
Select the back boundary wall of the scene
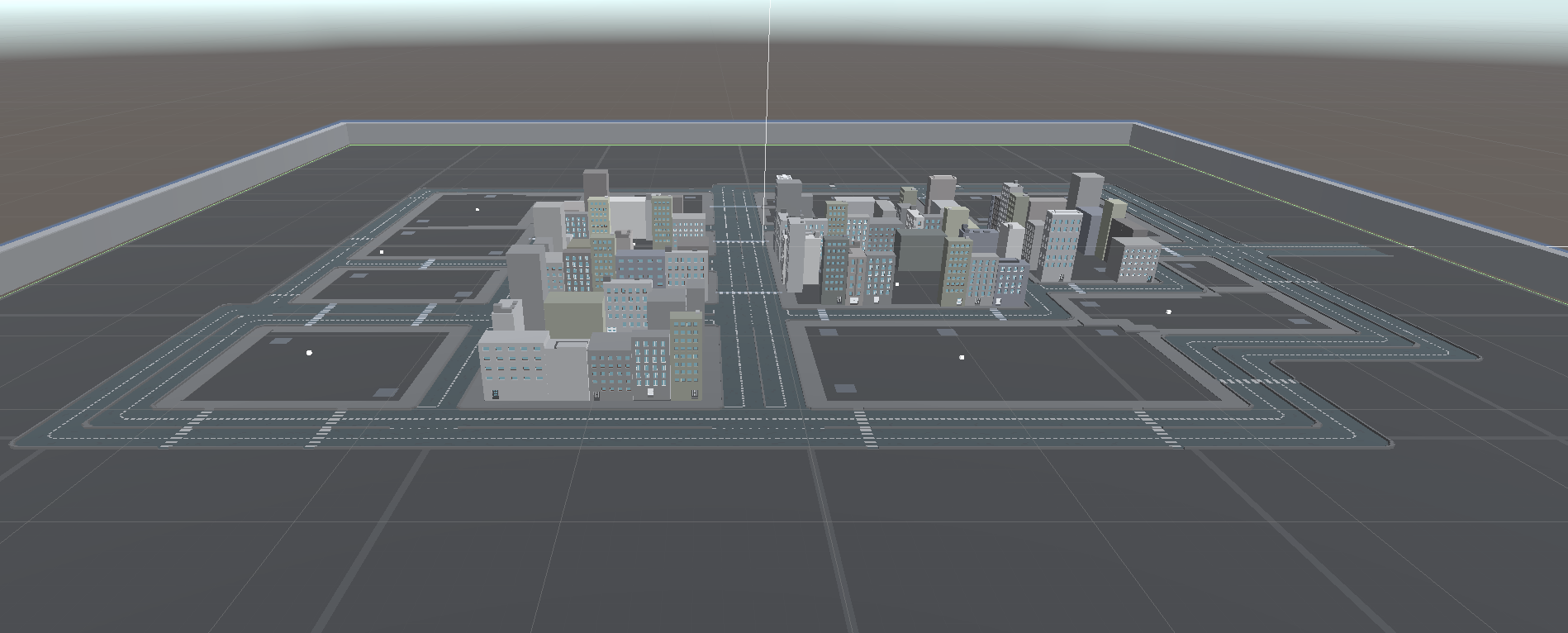tap(735, 134)
